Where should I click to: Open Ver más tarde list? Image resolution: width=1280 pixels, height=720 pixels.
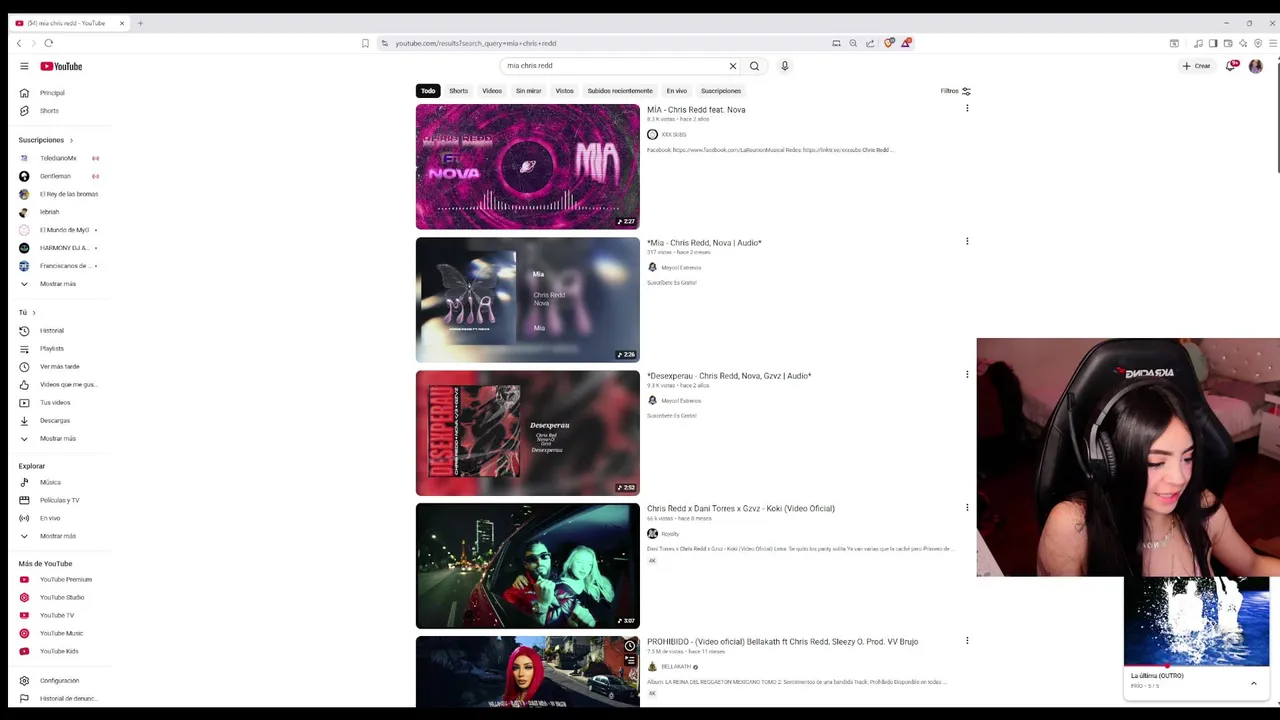tap(60, 367)
